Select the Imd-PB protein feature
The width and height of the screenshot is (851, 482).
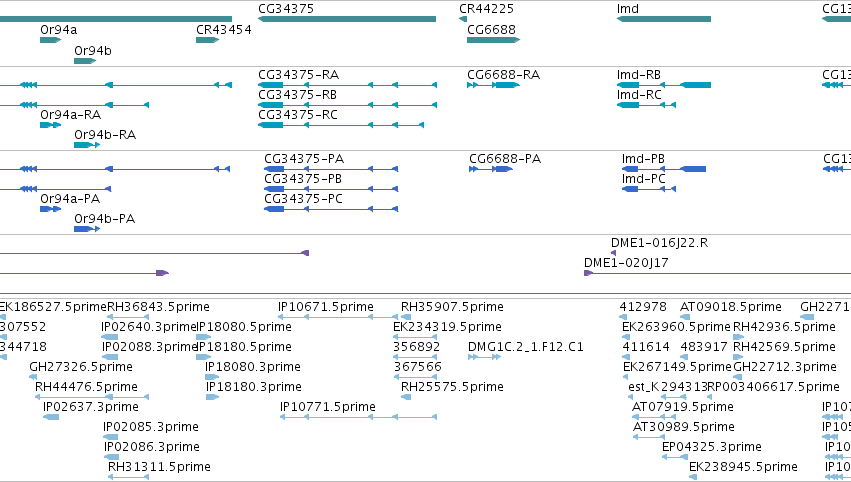[x=664, y=169]
